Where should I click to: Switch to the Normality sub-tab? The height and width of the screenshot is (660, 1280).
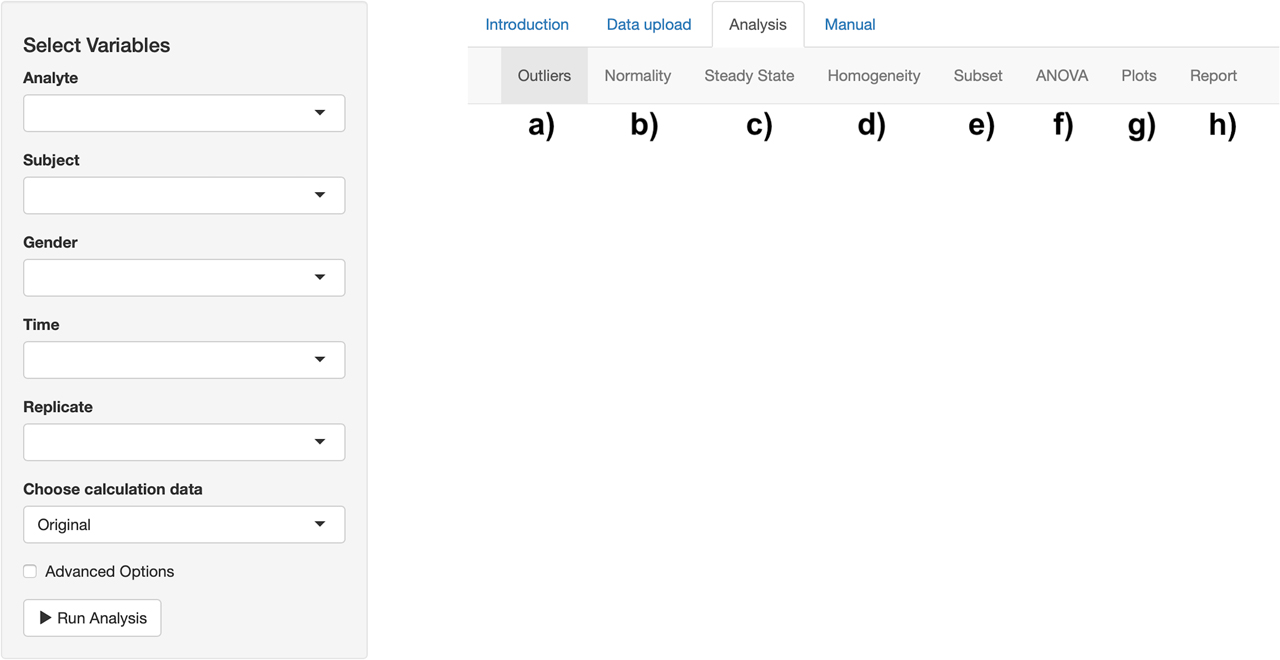pos(638,75)
